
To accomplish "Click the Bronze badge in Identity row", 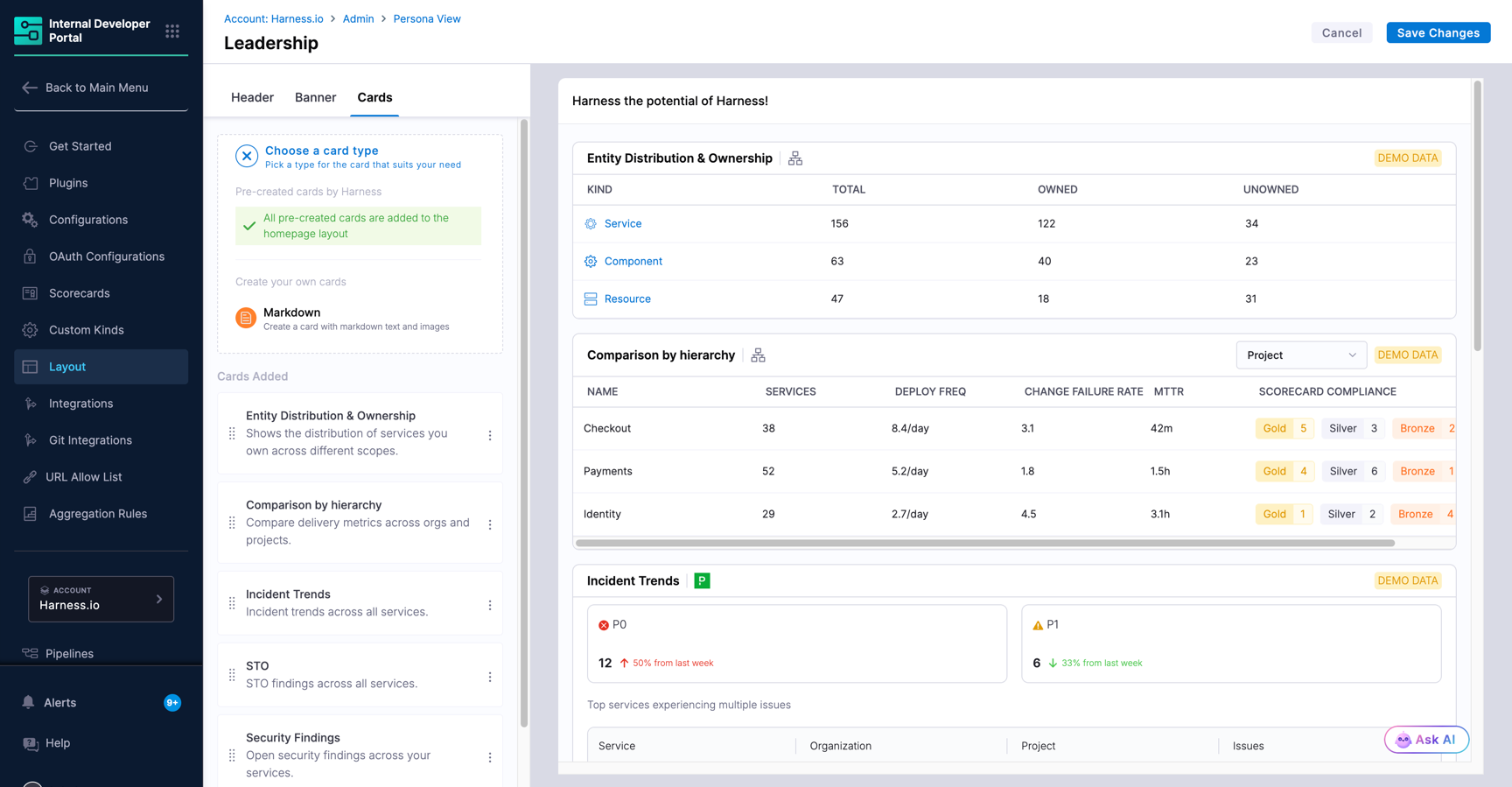I will (x=1424, y=514).
